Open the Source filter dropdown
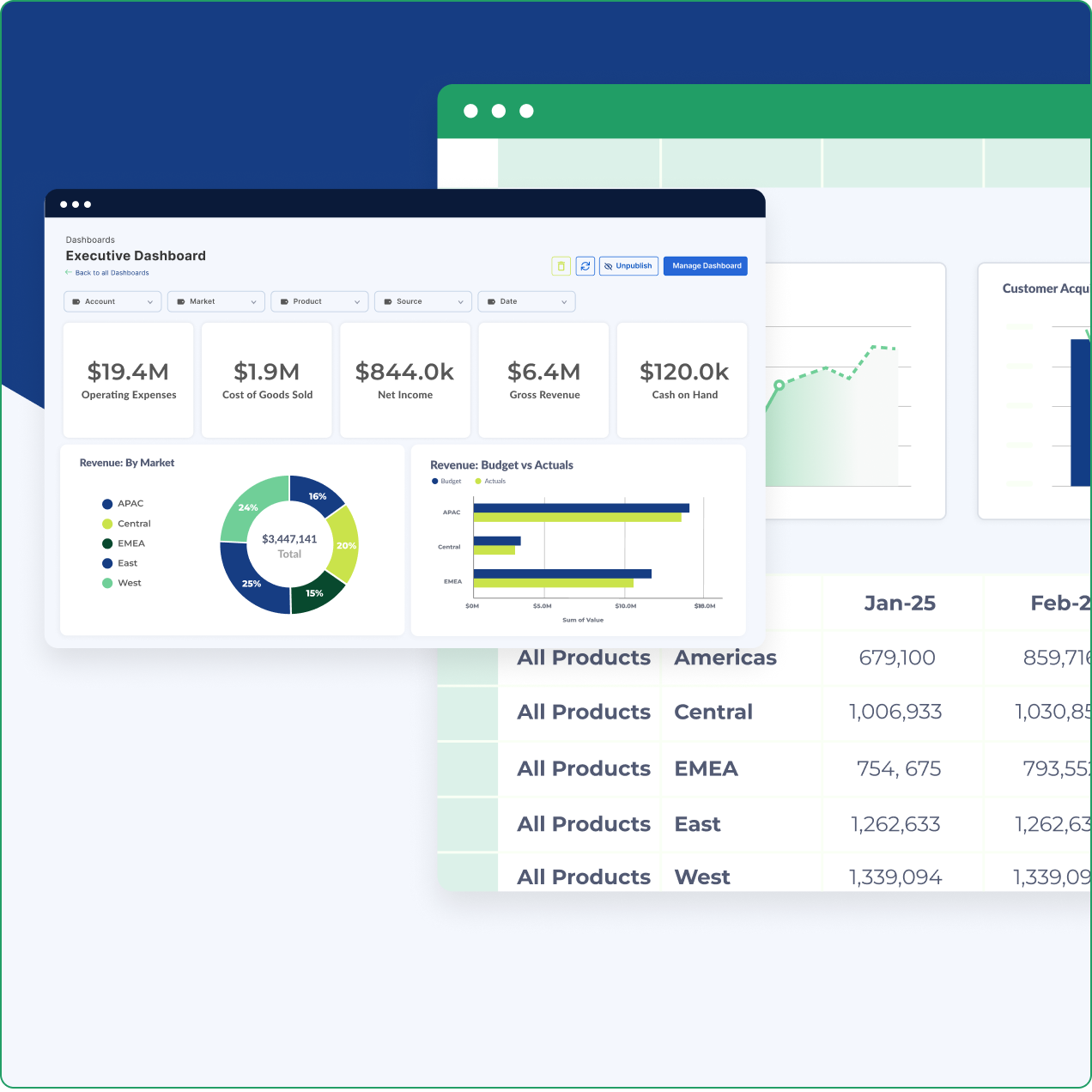 tap(423, 301)
